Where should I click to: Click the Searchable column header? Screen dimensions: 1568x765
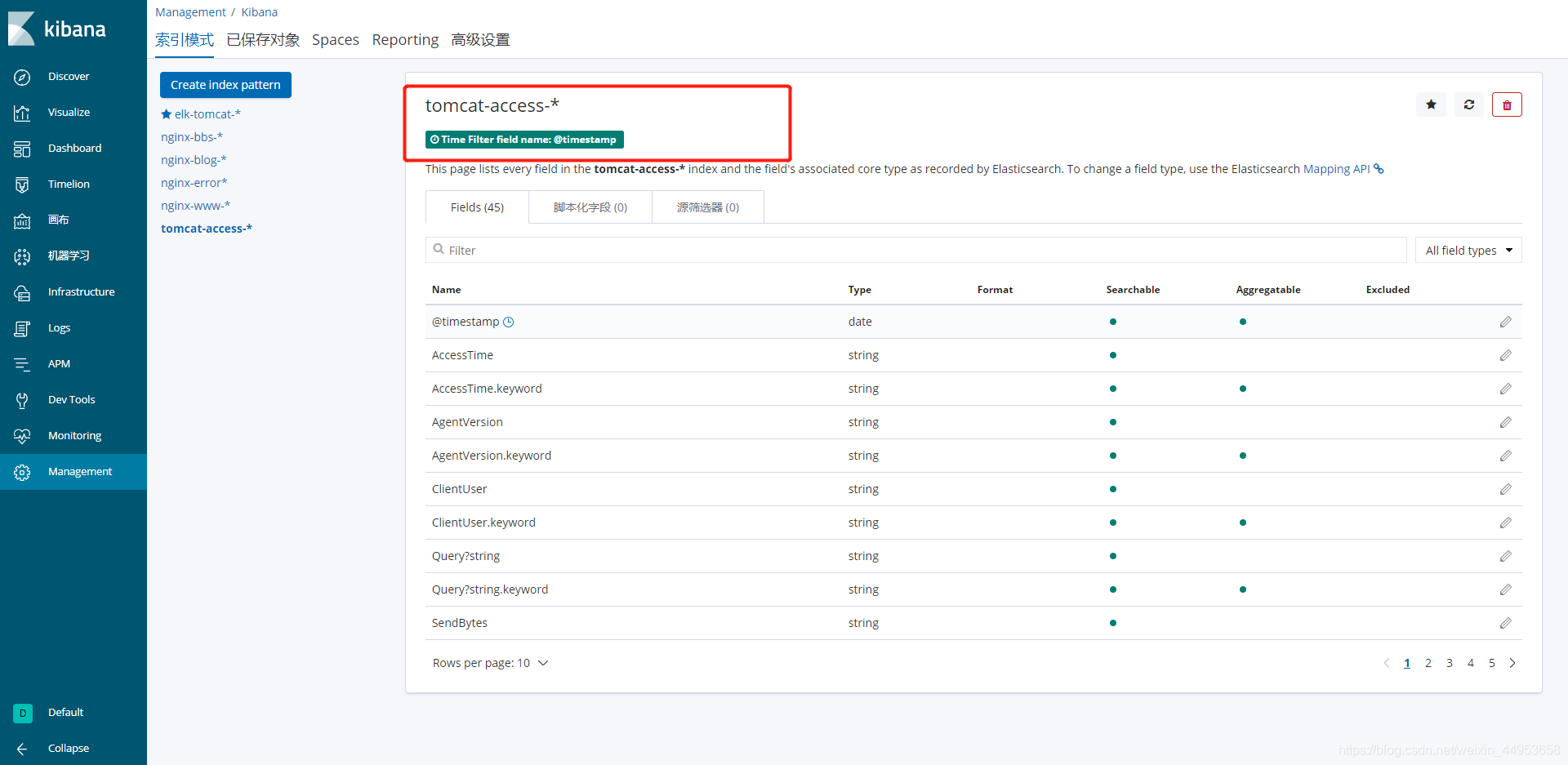tap(1133, 290)
